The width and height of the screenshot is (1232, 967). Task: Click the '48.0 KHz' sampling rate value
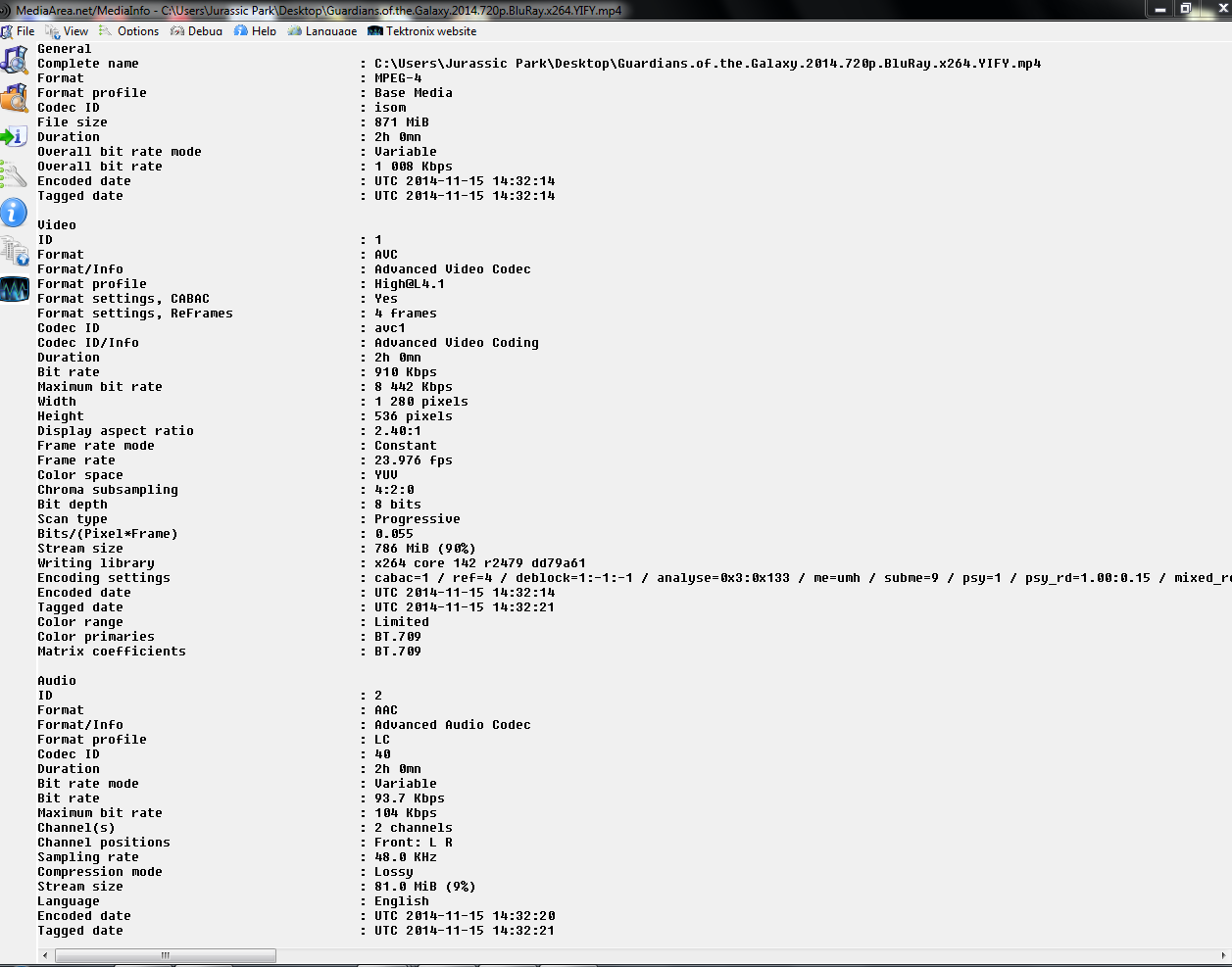coord(406,857)
